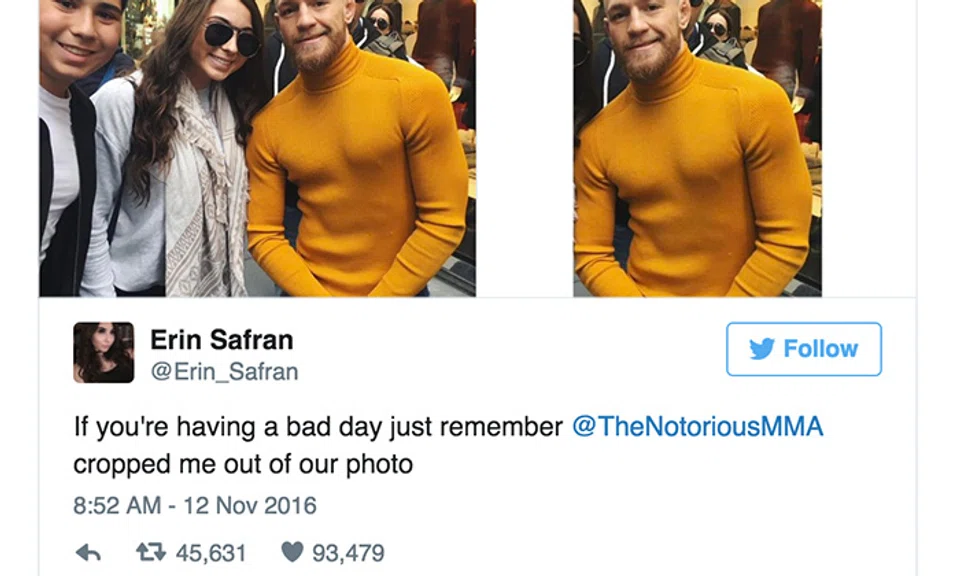Image resolution: width=960 pixels, height=576 pixels.
Task: Open the cropped photo on right
Action: (697, 148)
